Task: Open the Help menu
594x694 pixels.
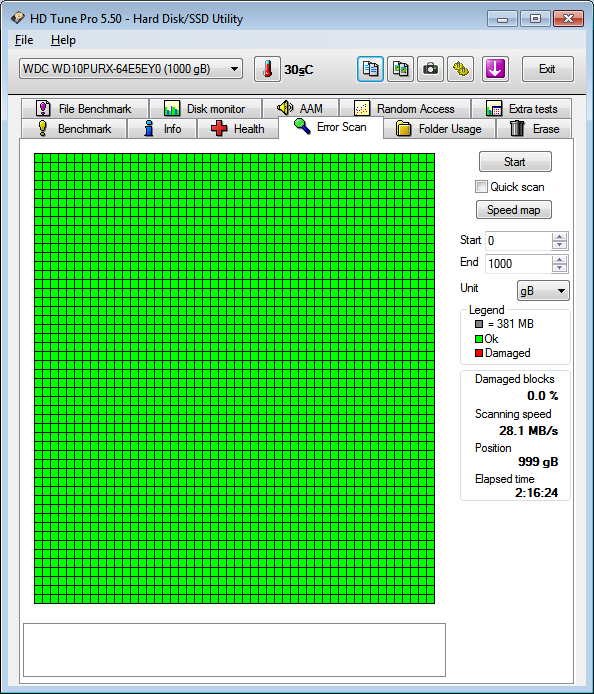Action: click(63, 40)
